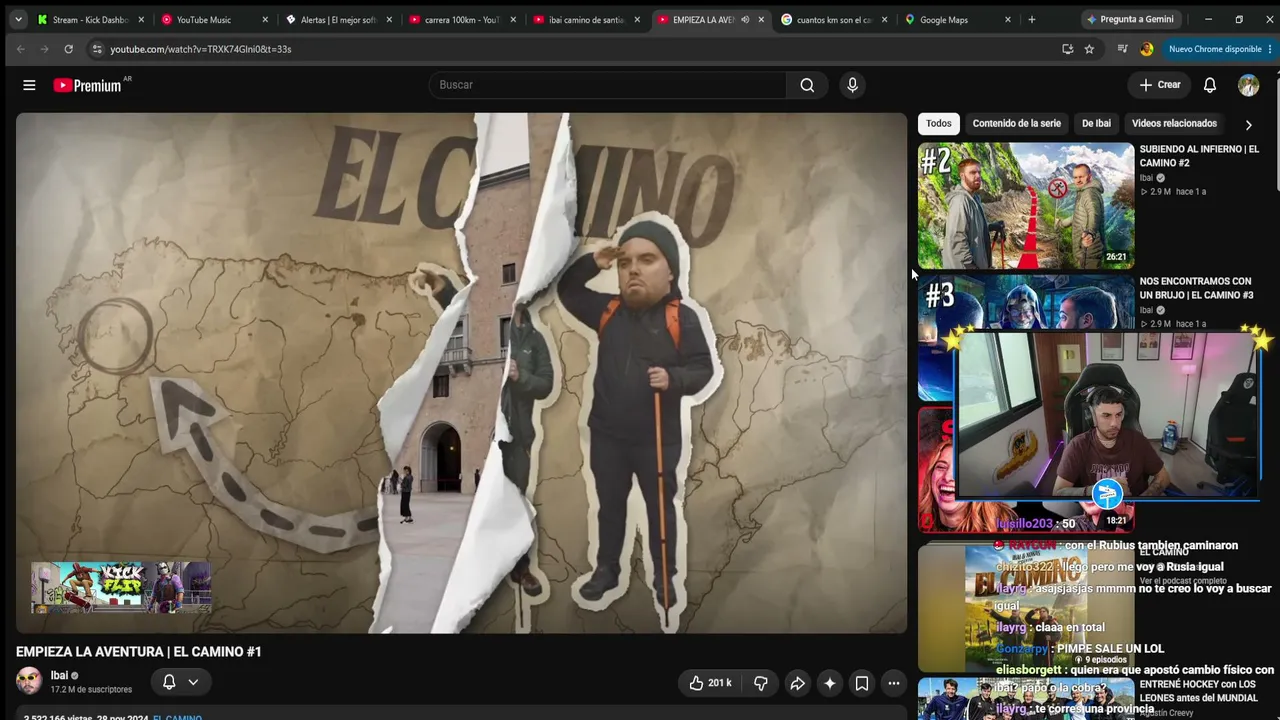Start voice search with the microphone
Viewport: 1280px width, 720px height.
pyautogui.click(x=852, y=85)
